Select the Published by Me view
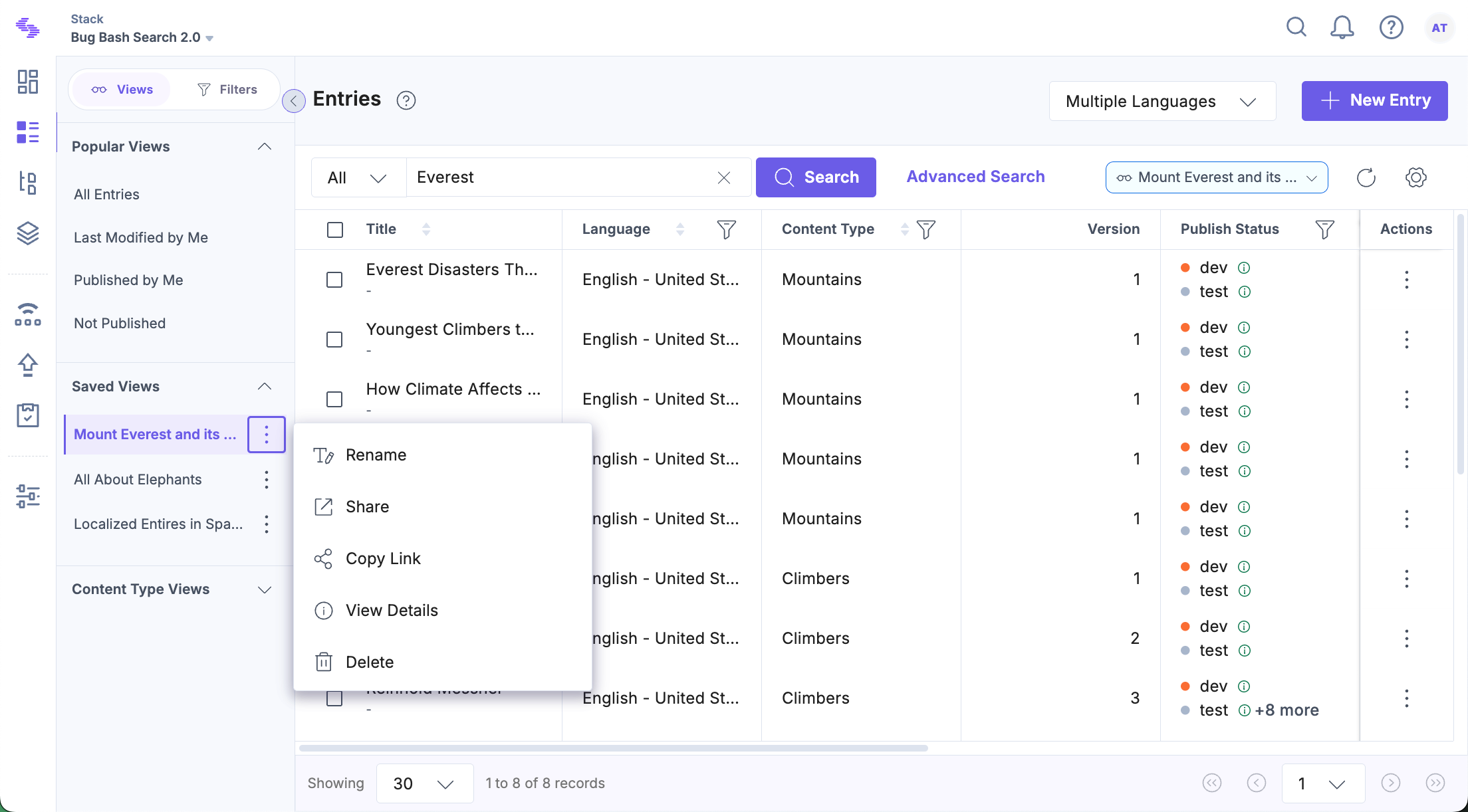1468x812 pixels. (128, 280)
